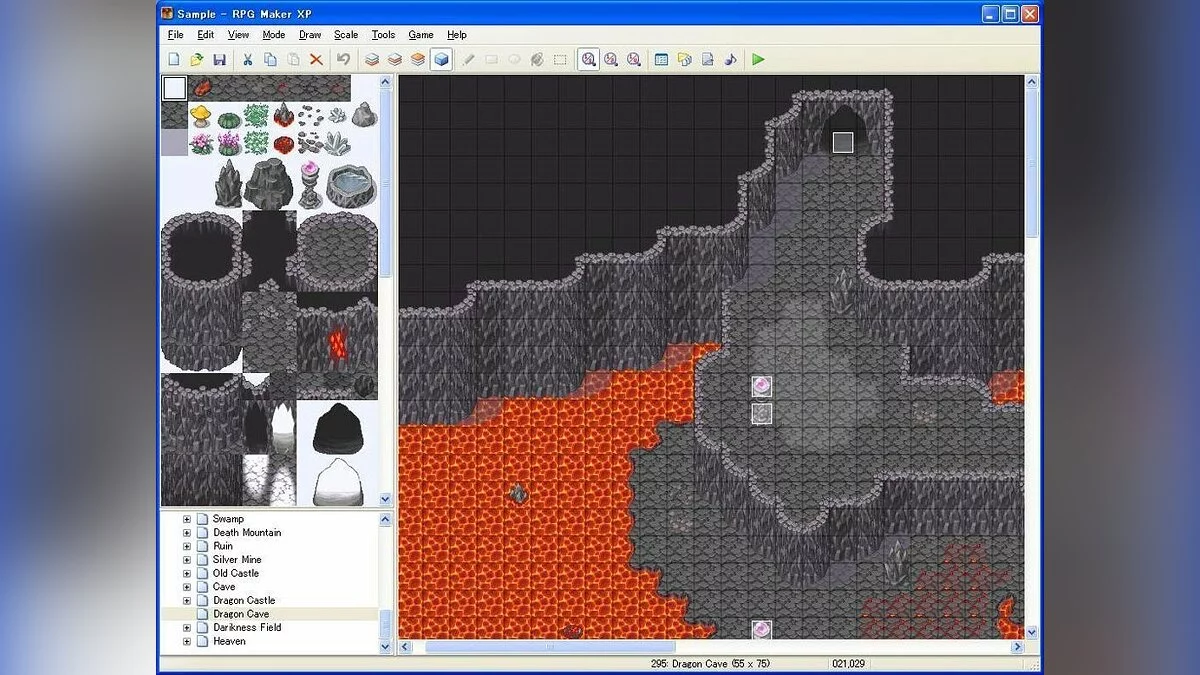The image size is (1200, 675).
Task: Open the Game menu
Action: (x=420, y=35)
